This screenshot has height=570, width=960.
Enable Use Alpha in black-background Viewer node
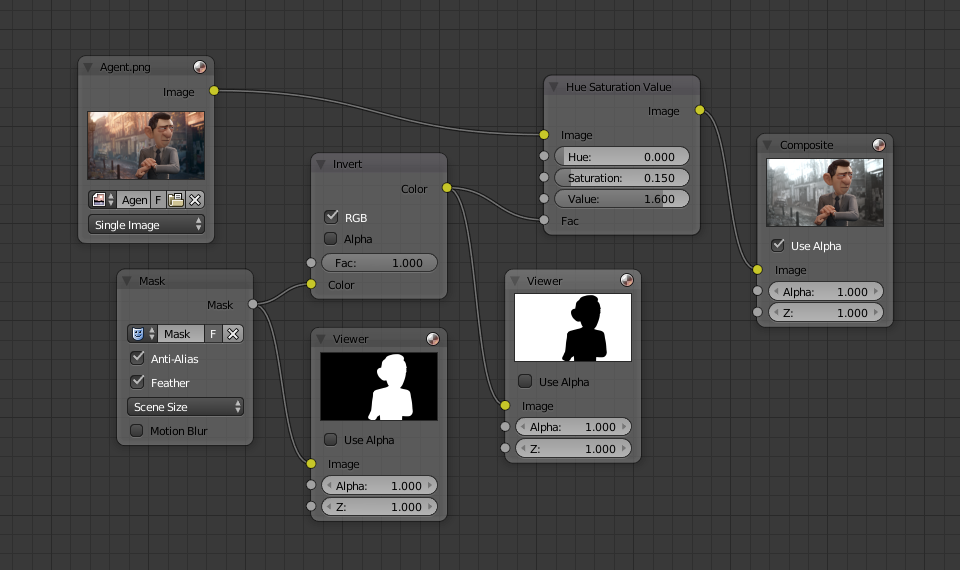click(x=331, y=439)
